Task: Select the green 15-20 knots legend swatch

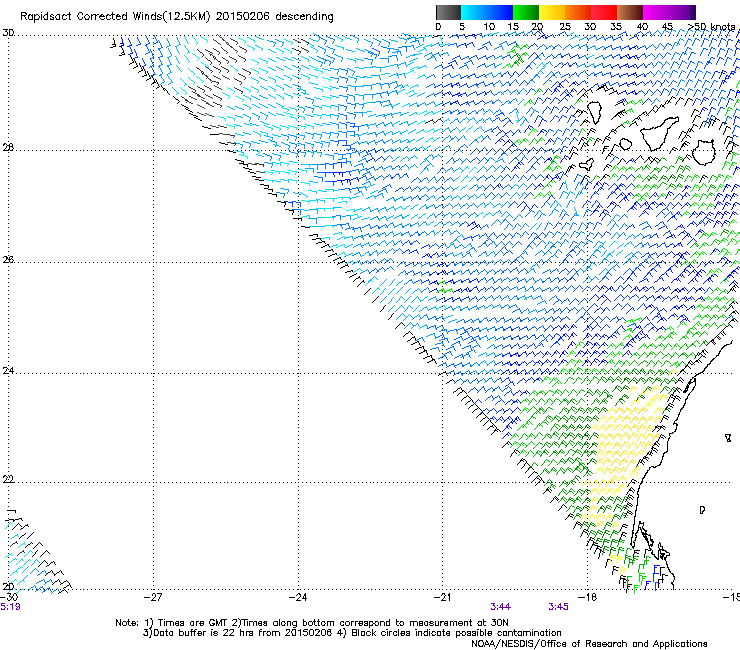Action: [x=526, y=12]
